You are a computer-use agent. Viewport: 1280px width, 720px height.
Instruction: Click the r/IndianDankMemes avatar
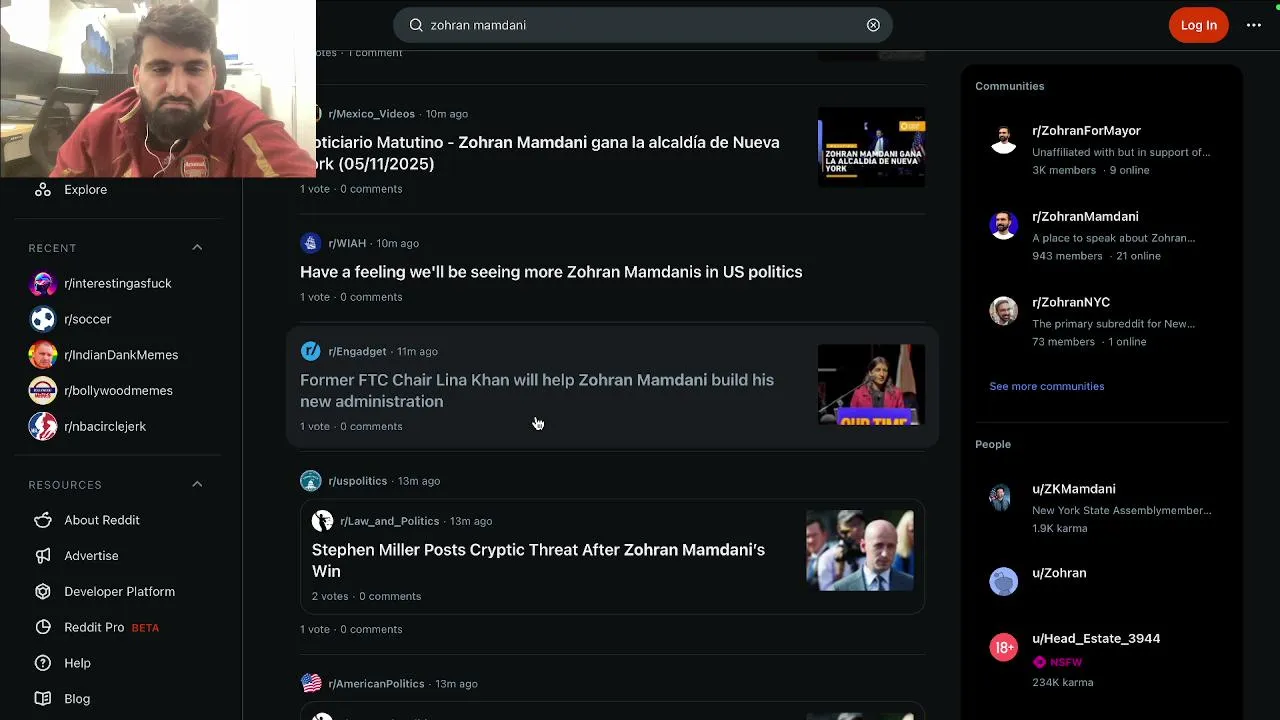click(43, 355)
